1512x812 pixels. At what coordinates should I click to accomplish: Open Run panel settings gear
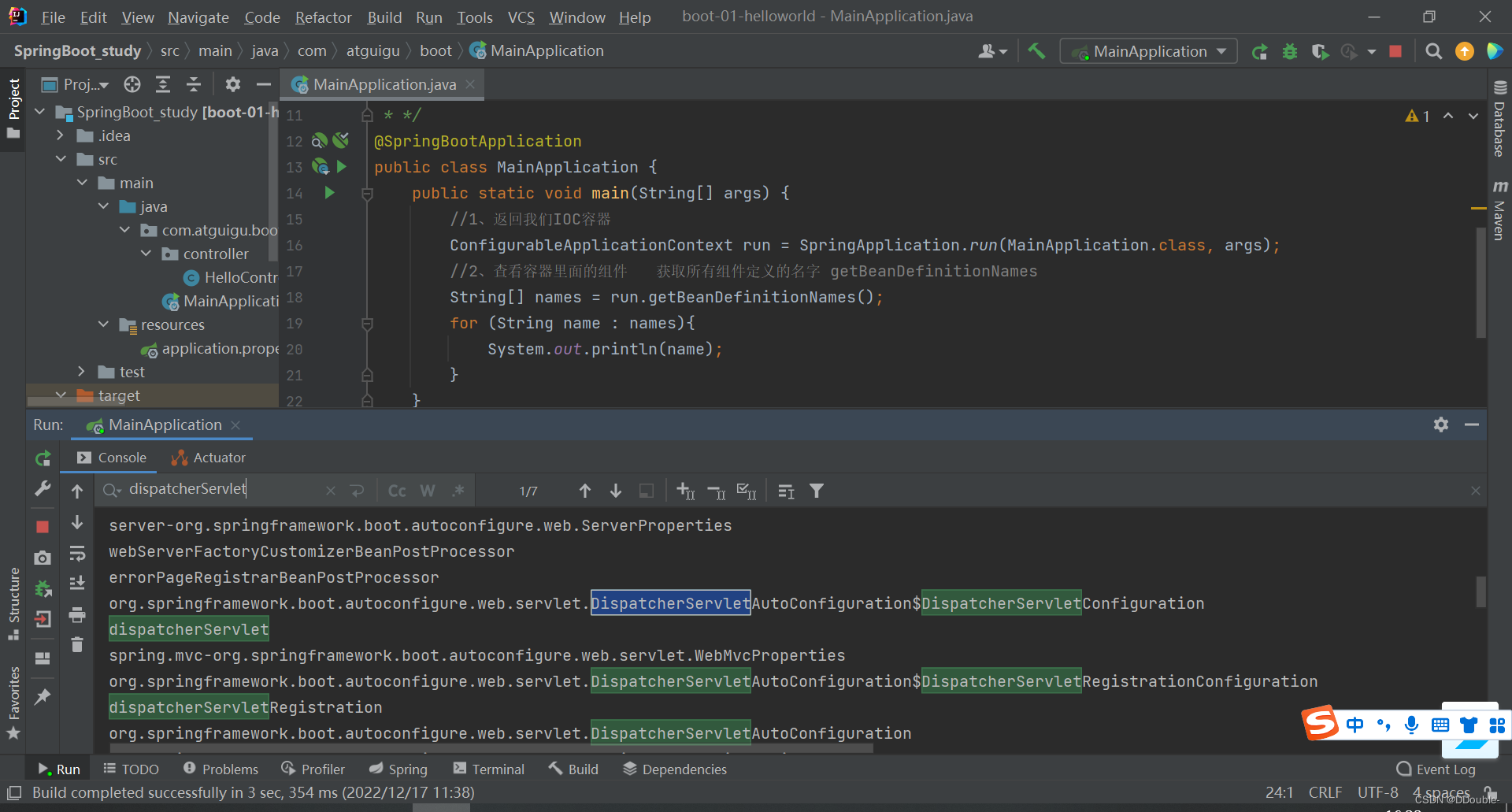(1441, 425)
